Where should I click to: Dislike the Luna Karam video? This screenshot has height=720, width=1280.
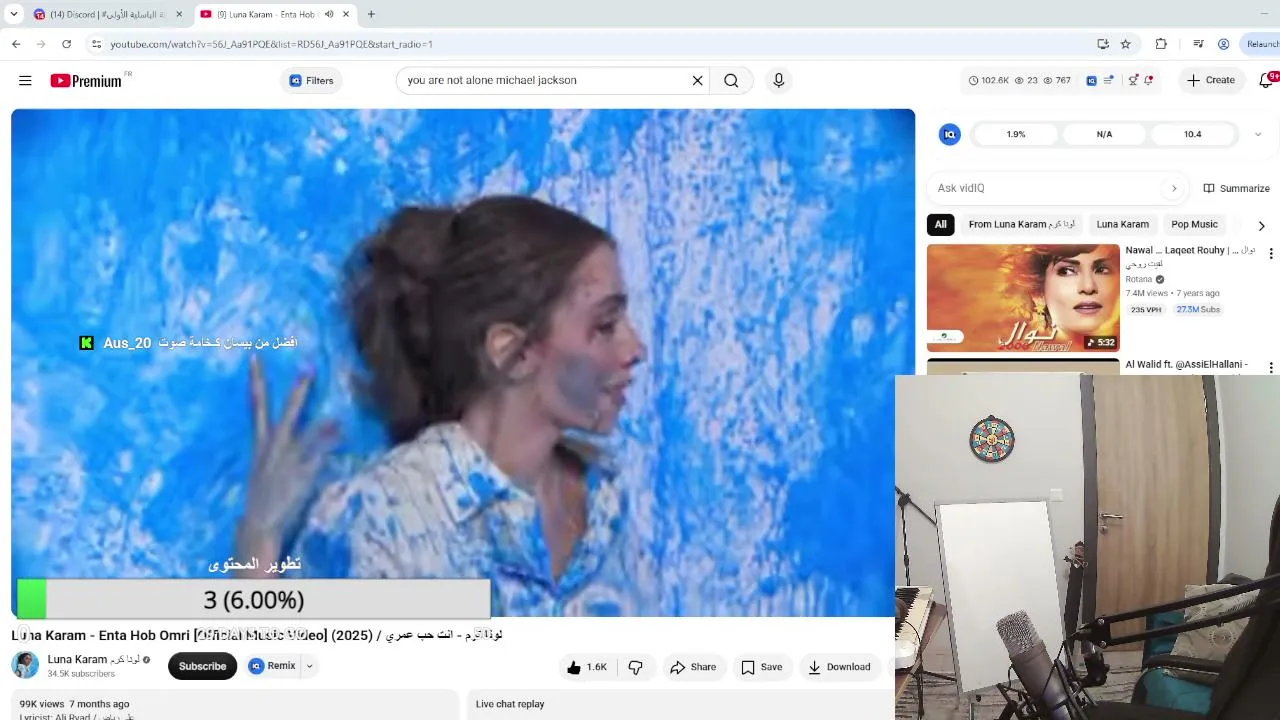click(x=635, y=667)
